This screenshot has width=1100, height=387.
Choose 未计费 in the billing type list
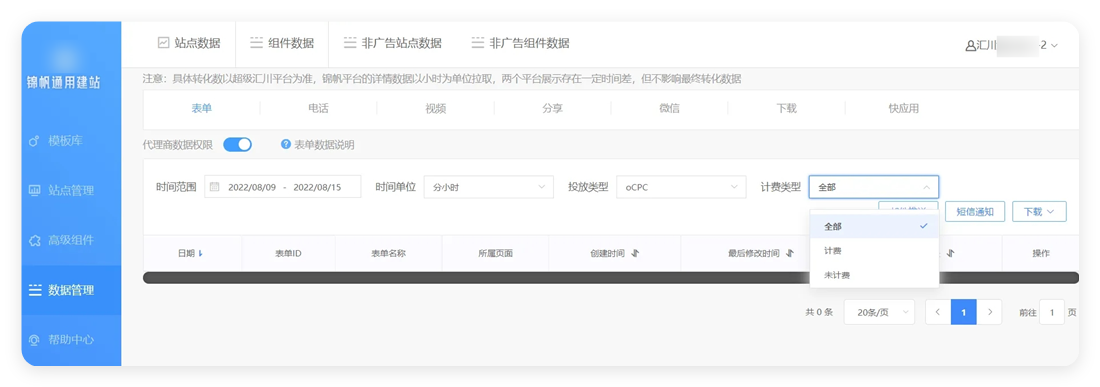point(874,276)
